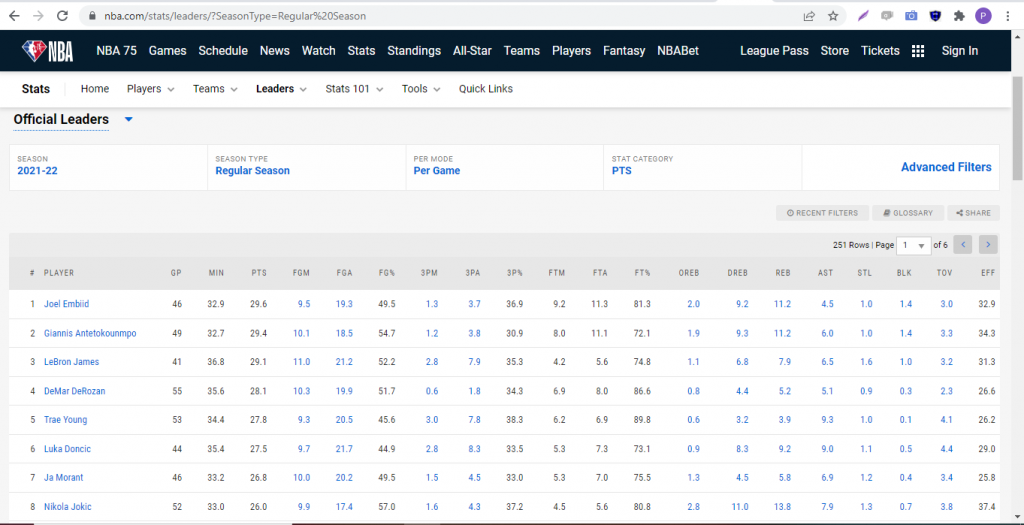Image resolution: width=1024 pixels, height=525 pixels.
Task: Click the gray extension icon beside feather
Action: [887, 16]
